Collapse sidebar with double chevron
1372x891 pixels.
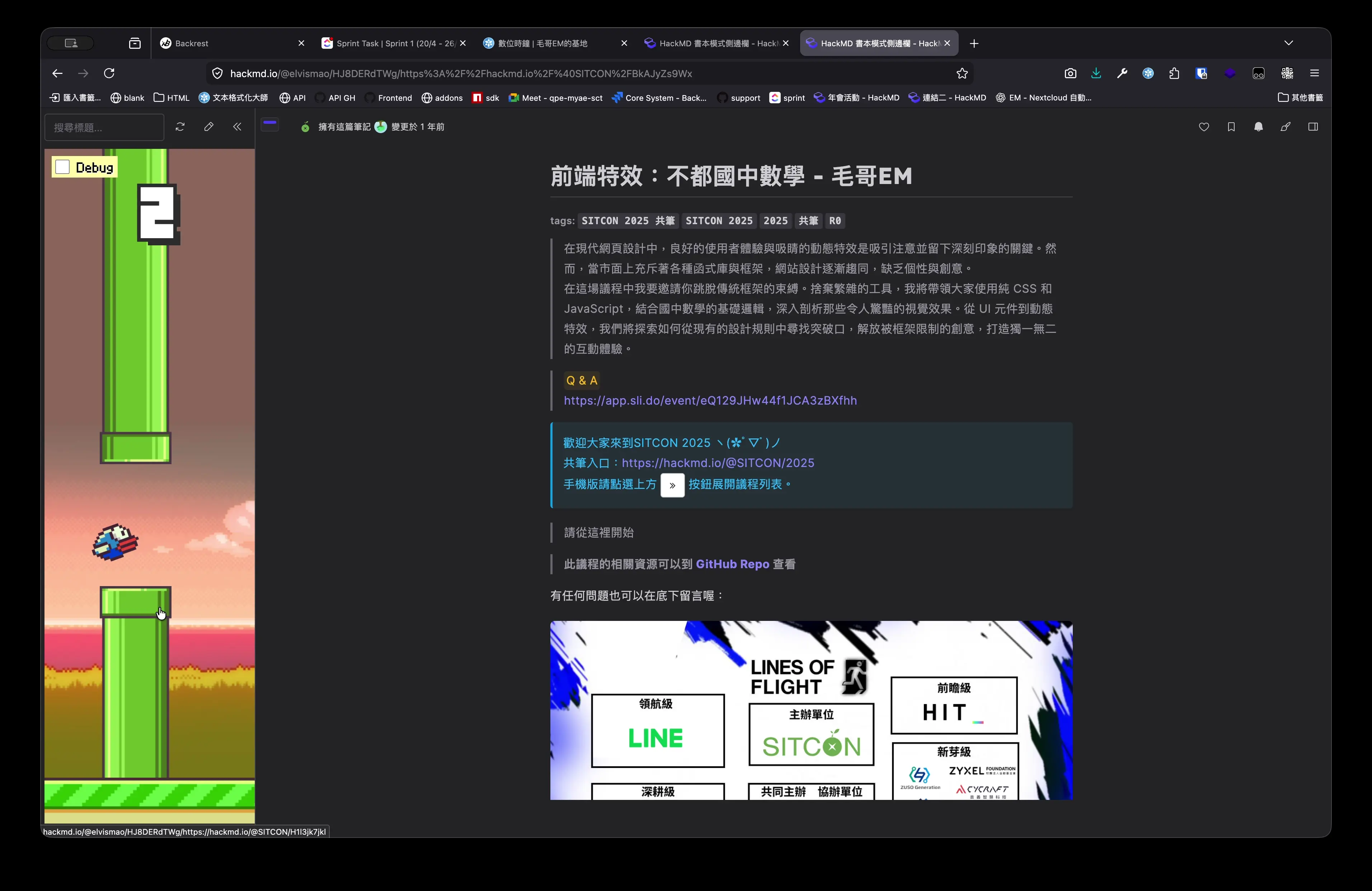(x=237, y=127)
